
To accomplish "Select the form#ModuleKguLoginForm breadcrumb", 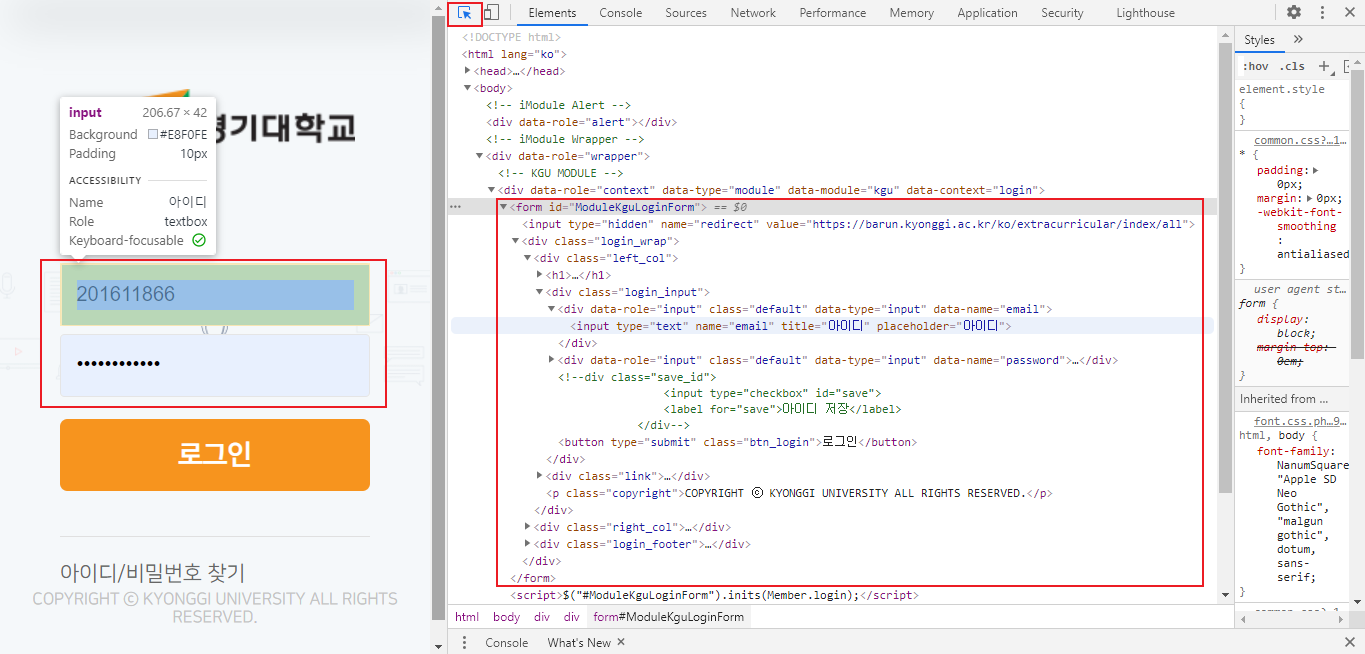I will (668, 617).
